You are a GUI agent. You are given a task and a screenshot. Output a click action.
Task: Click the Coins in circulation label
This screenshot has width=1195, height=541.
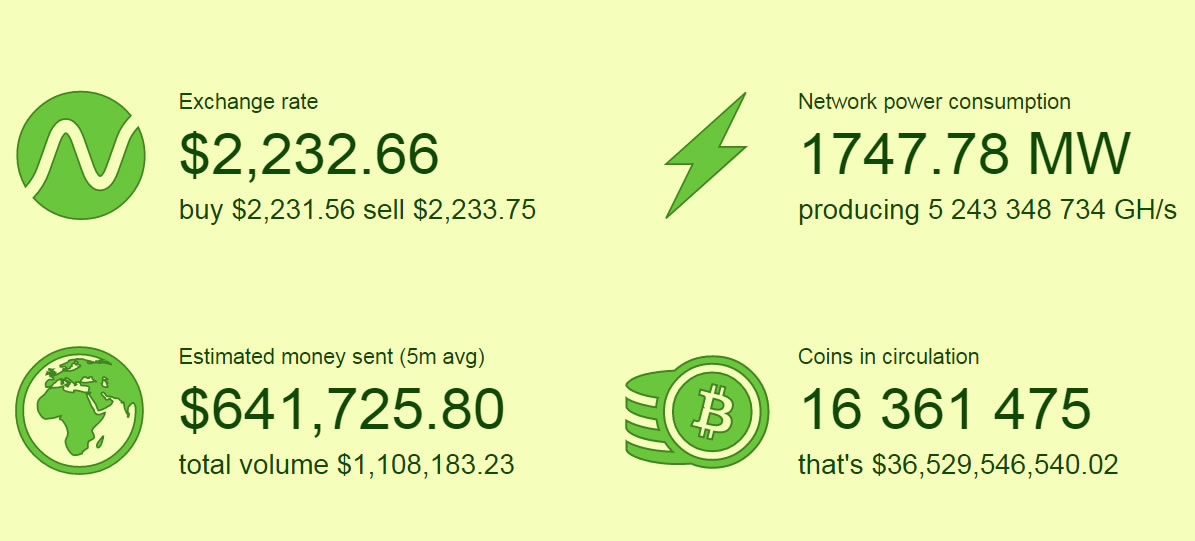[x=889, y=357]
